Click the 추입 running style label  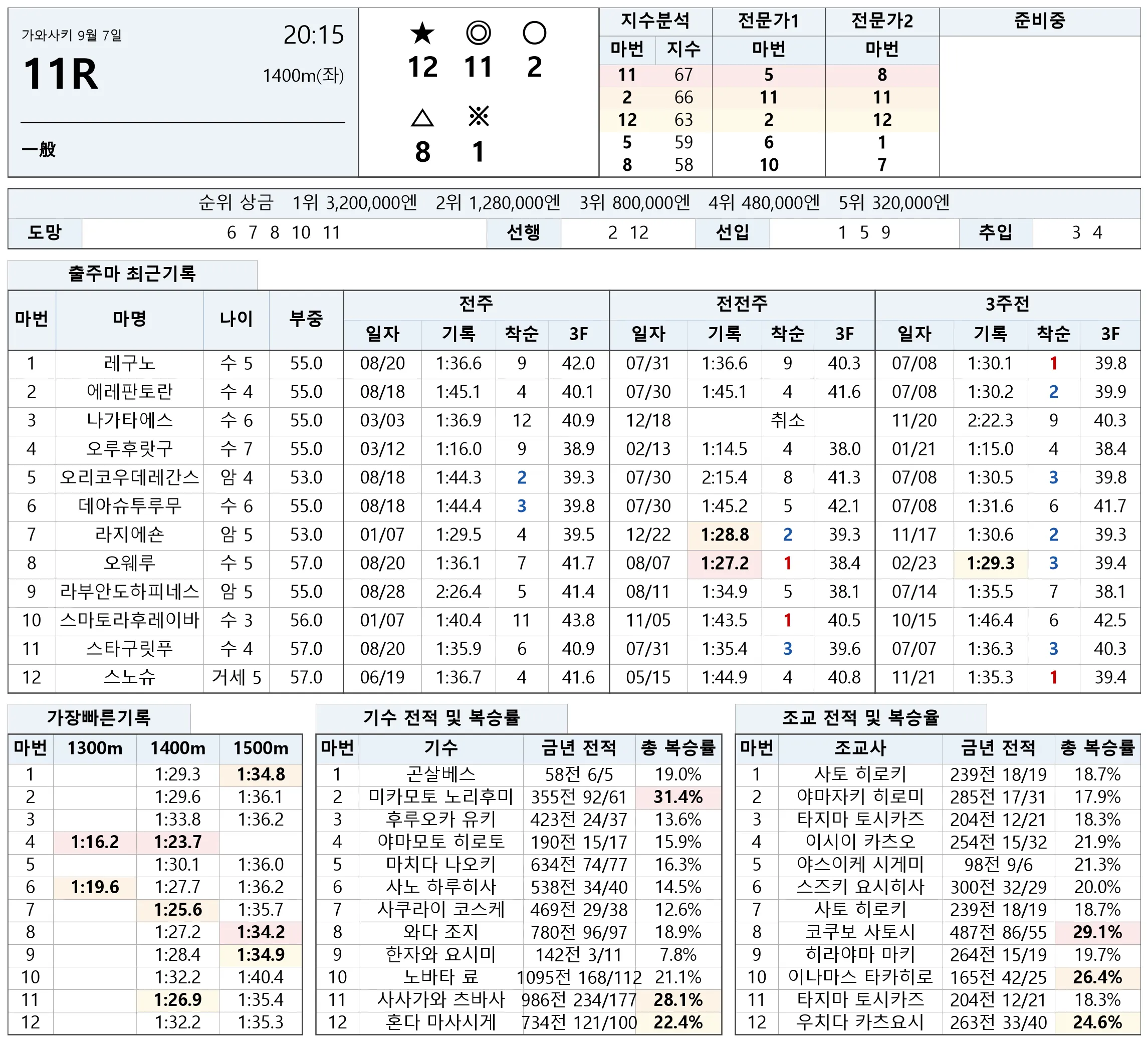[995, 233]
